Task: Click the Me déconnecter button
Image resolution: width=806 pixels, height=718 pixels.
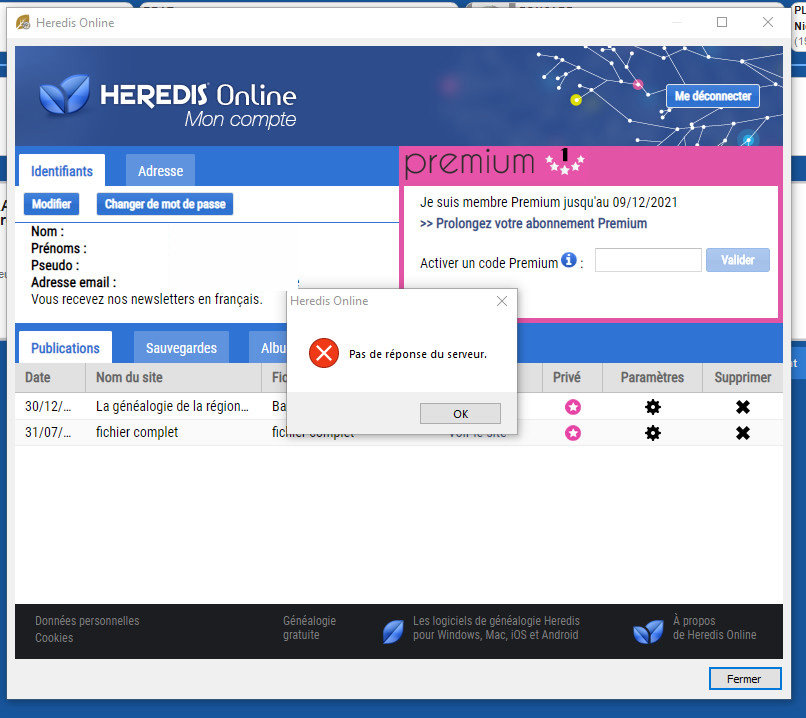Action: coord(712,96)
